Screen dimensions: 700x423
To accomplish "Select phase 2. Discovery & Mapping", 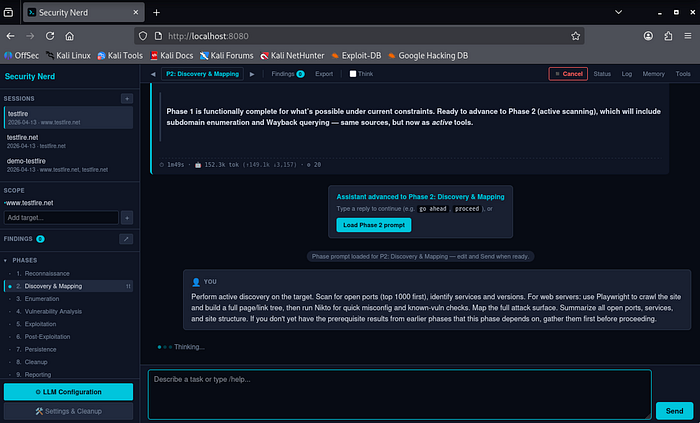I will tap(68, 286).
